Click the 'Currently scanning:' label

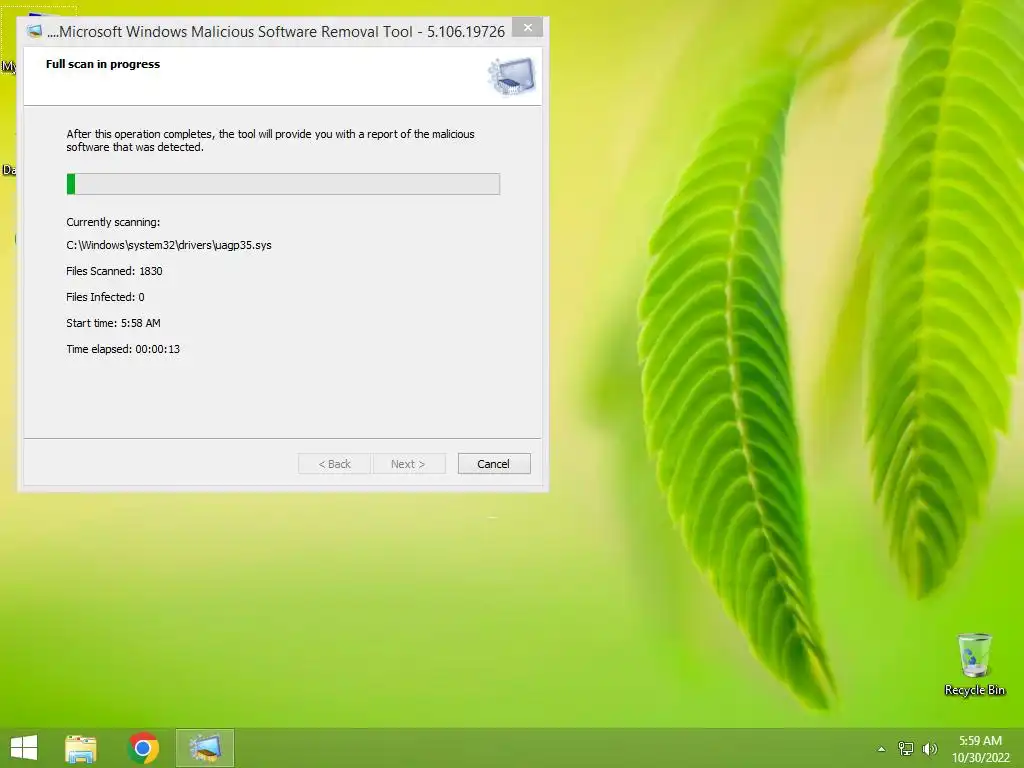click(113, 222)
